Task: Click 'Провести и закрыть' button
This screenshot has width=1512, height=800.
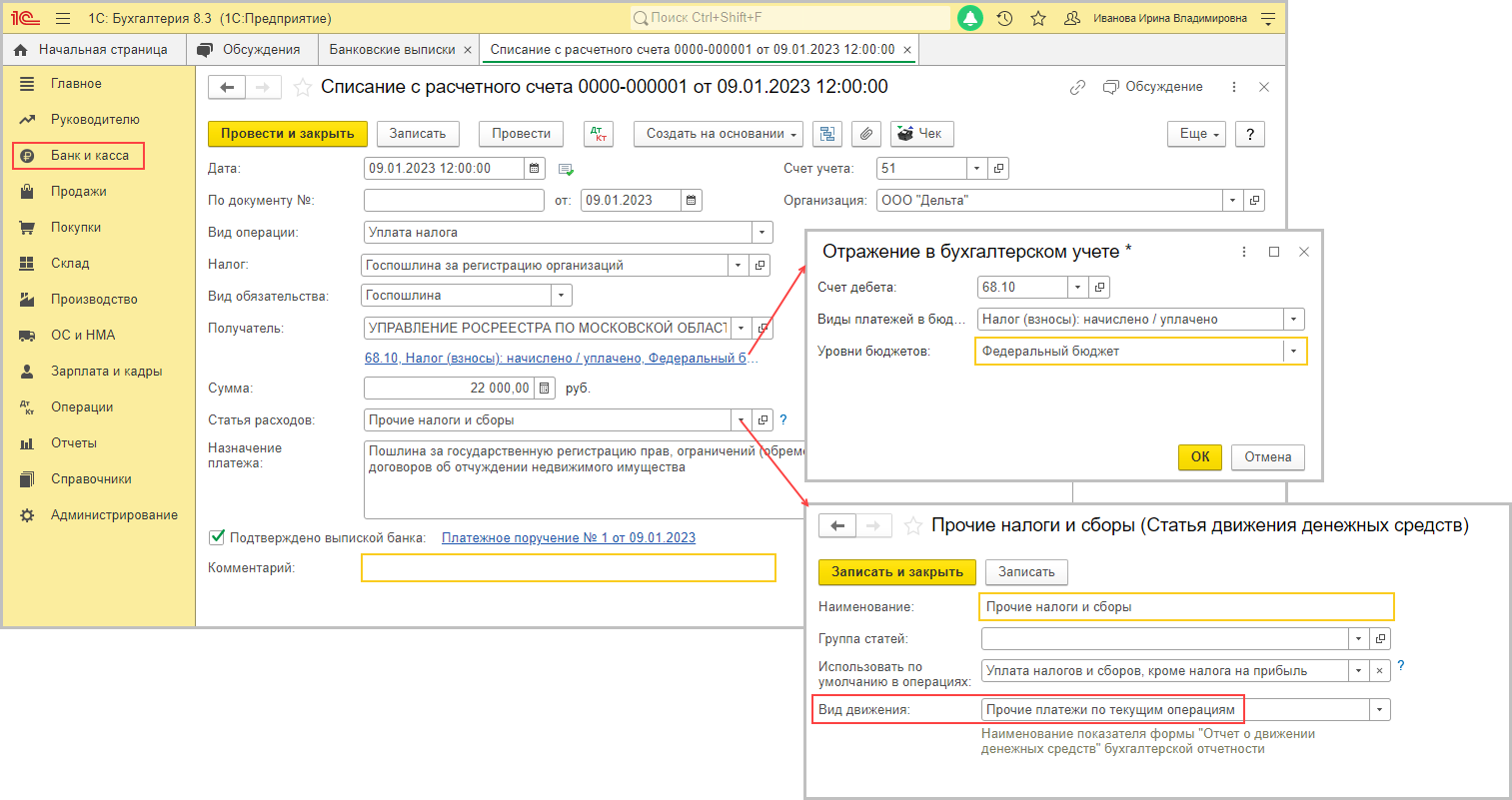Action: (x=288, y=134)
